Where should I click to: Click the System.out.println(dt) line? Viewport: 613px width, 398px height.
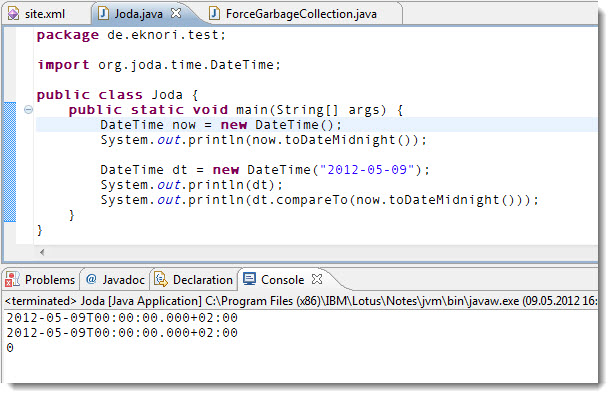tap(192, 185)
